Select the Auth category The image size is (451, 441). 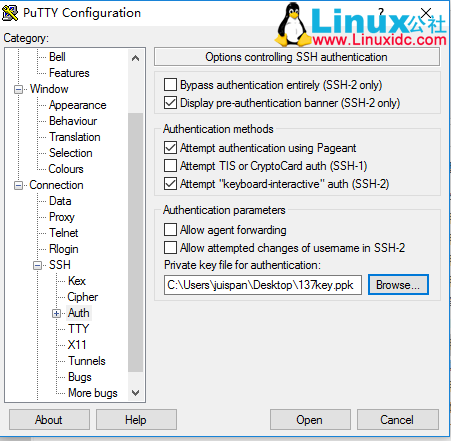(x=79, y=313)
